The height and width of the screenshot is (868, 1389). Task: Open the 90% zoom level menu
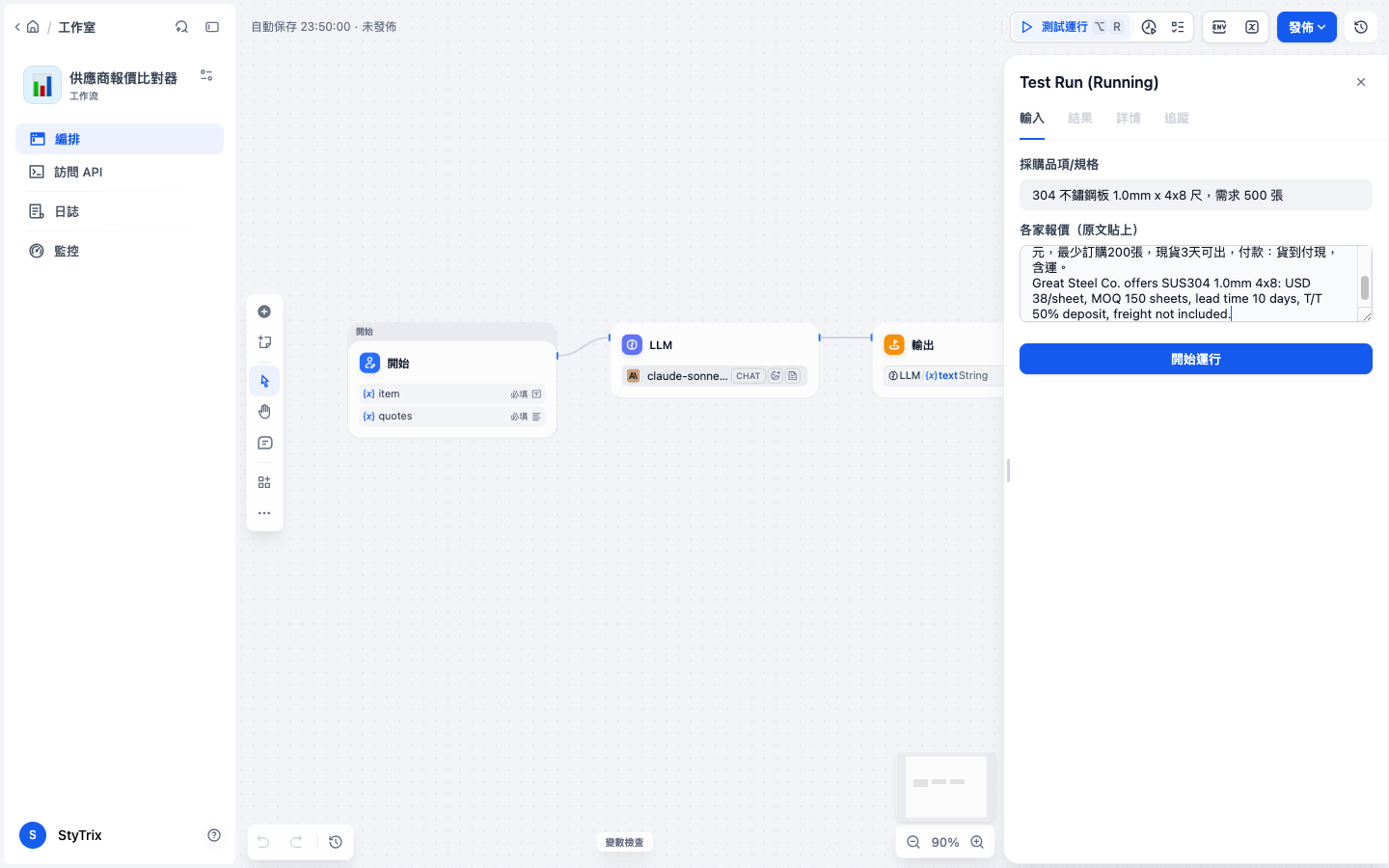[945, 842]
